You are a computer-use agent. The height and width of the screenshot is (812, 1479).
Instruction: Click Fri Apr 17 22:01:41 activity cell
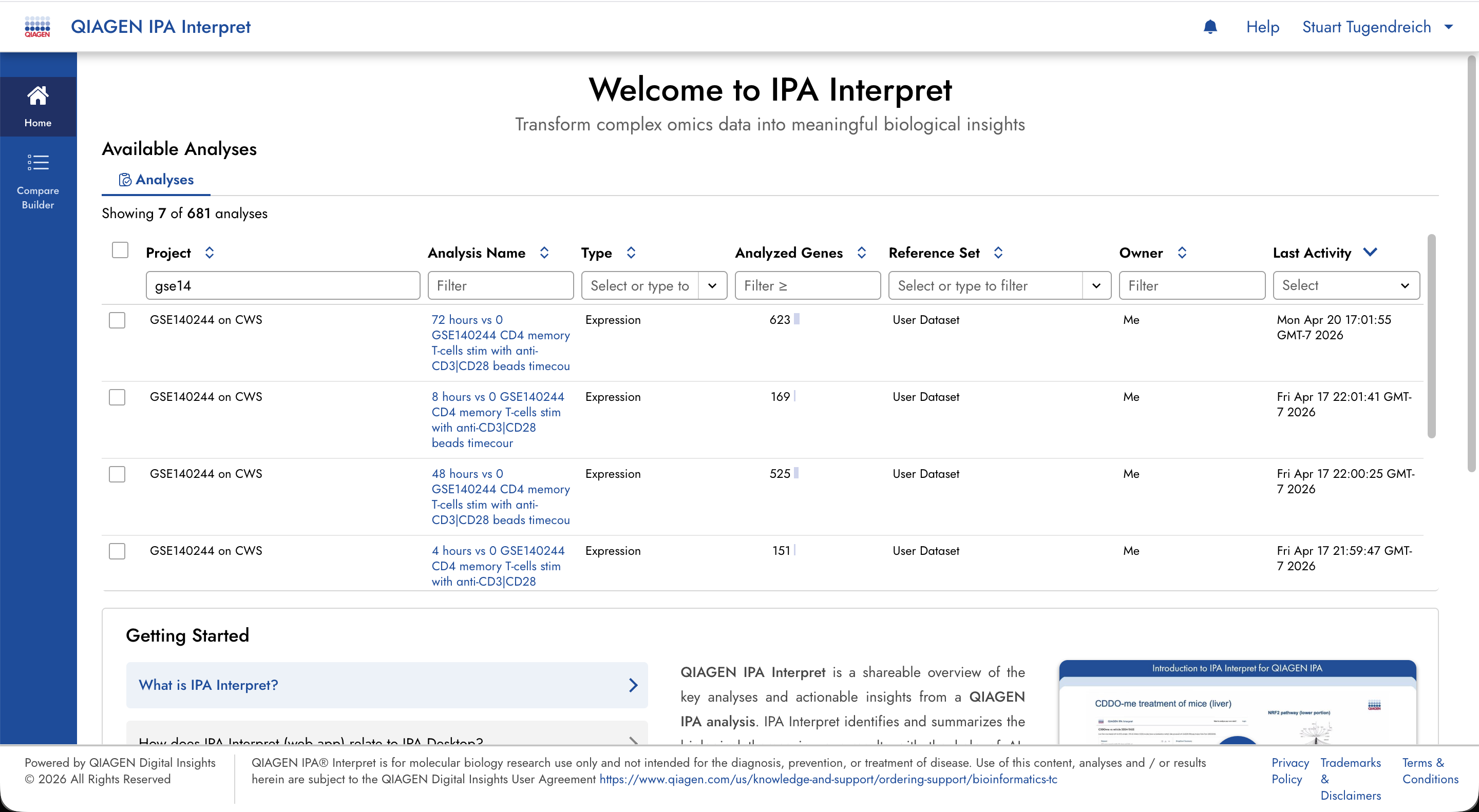point(1344,404)
